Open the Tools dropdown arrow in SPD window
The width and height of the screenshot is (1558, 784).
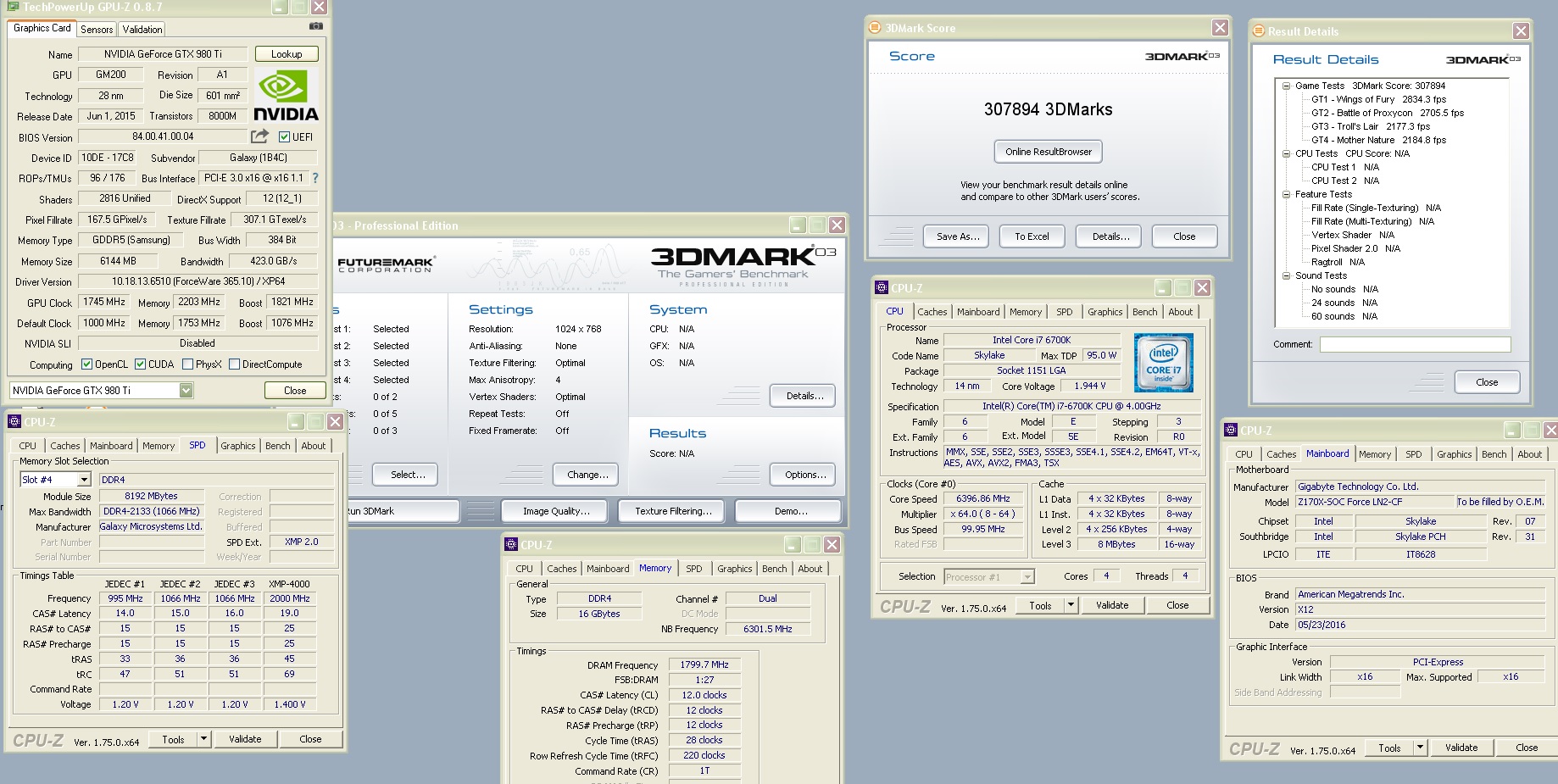point(203,739)
